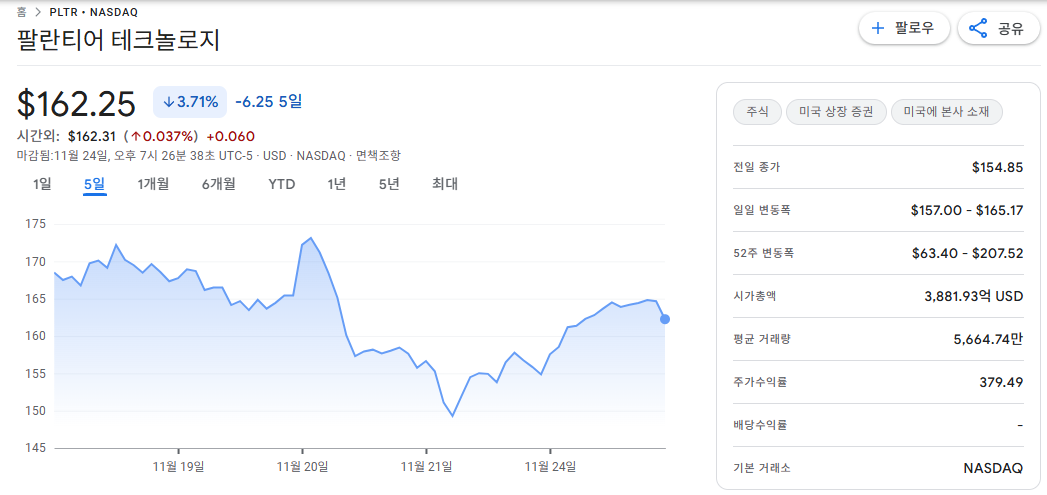
Task: Click the 팔란티어 테크놀로지 title
Action: 118,40
